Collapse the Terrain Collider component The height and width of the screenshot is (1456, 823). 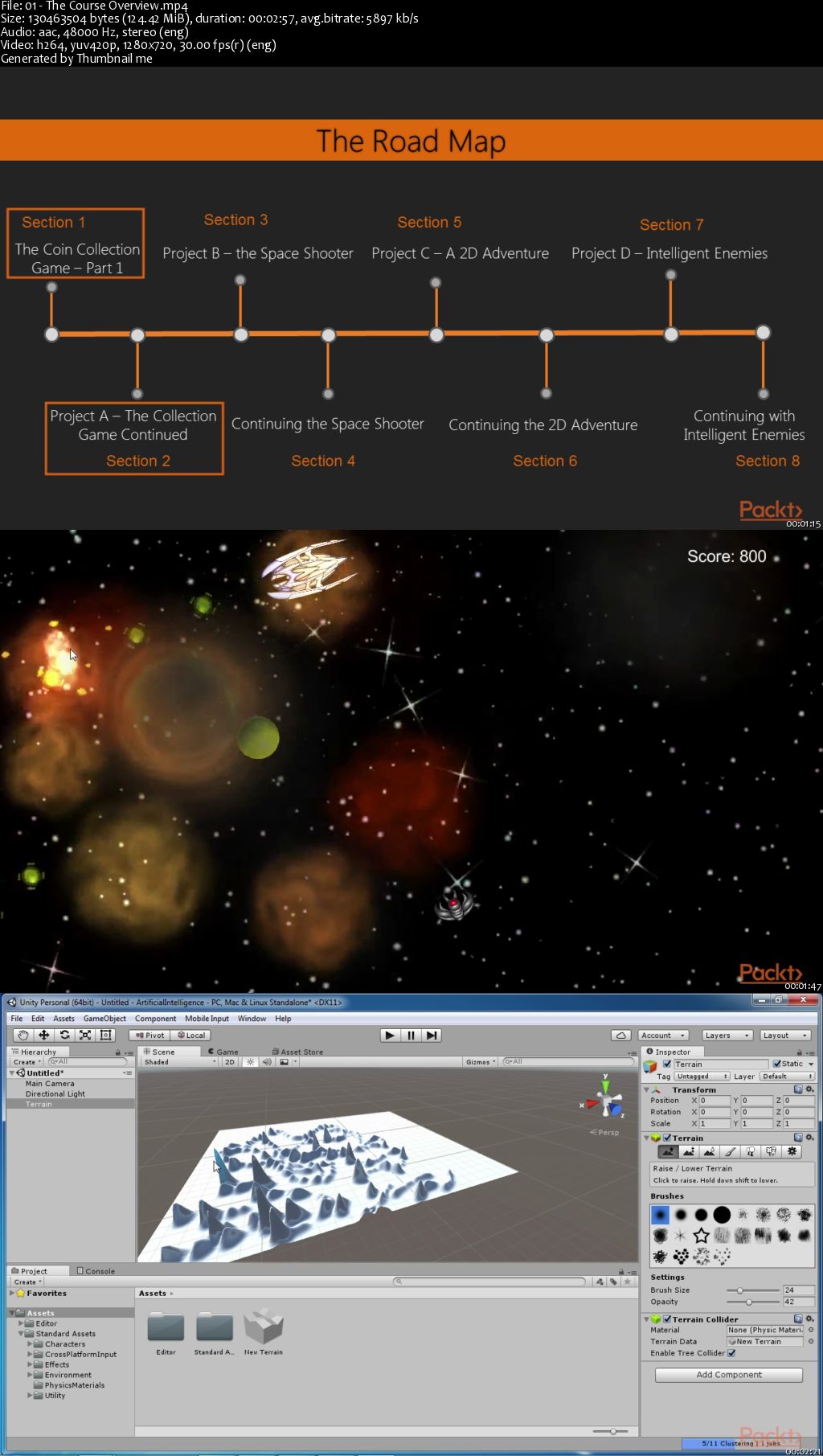pos(646,1319)
